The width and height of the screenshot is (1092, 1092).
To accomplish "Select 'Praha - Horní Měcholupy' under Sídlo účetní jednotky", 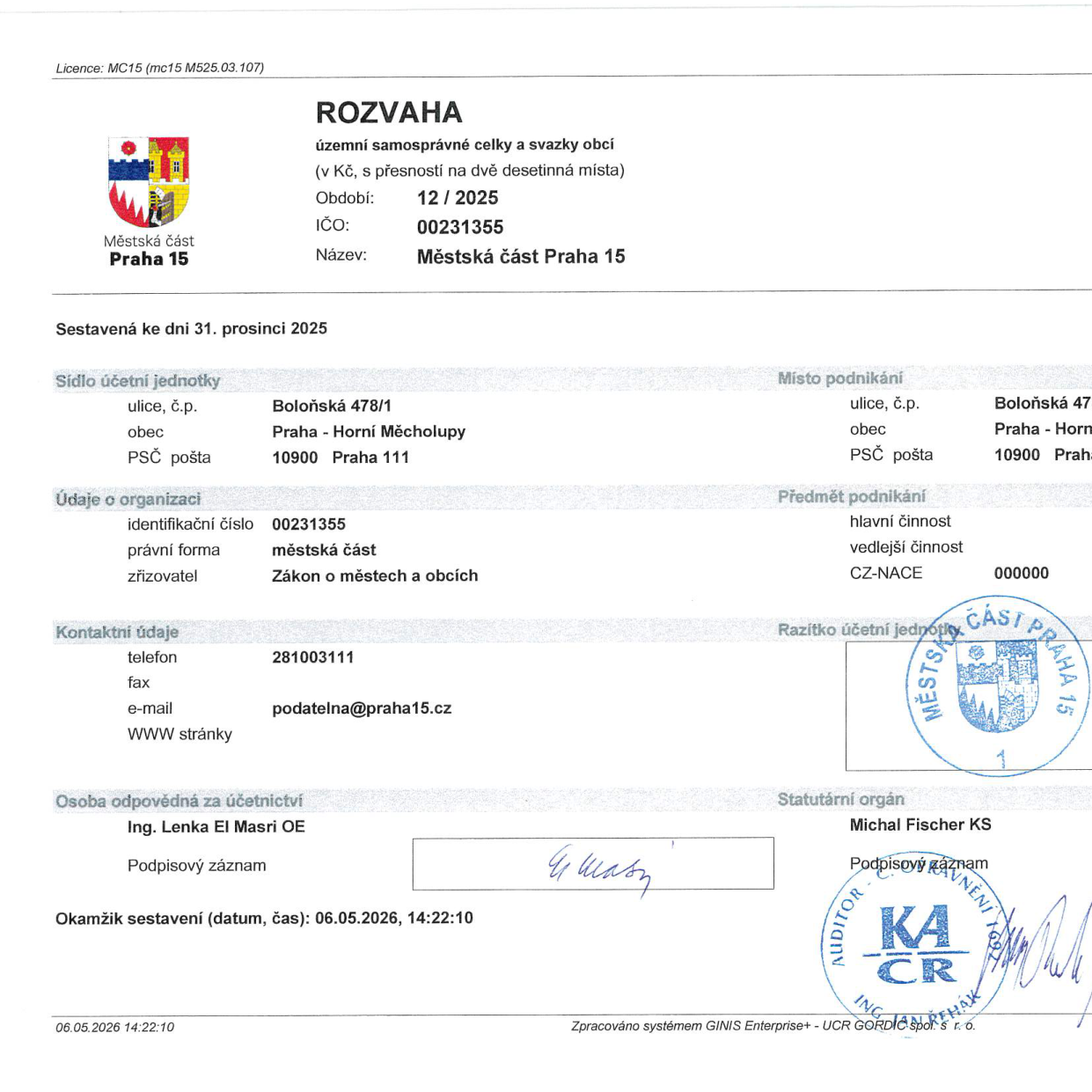I will tap(369, 432).
